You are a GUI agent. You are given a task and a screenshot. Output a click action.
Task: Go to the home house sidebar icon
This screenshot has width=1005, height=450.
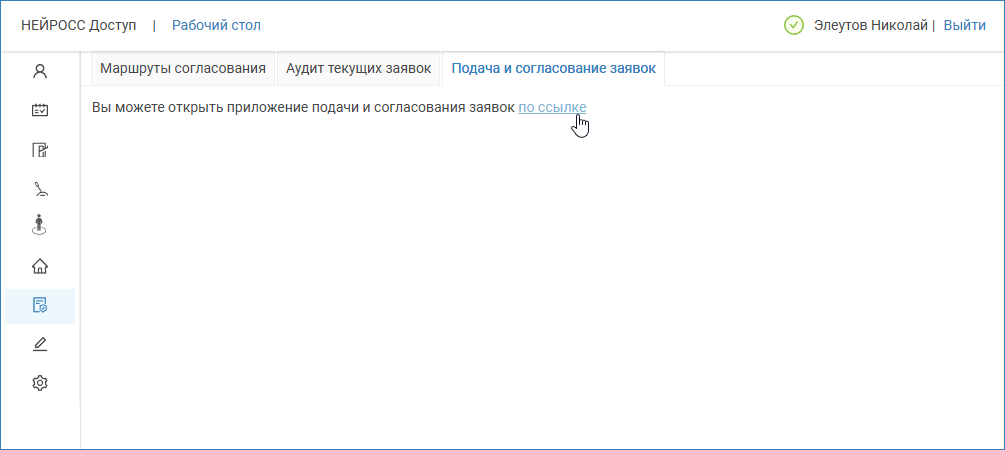(x=40, y=266)
